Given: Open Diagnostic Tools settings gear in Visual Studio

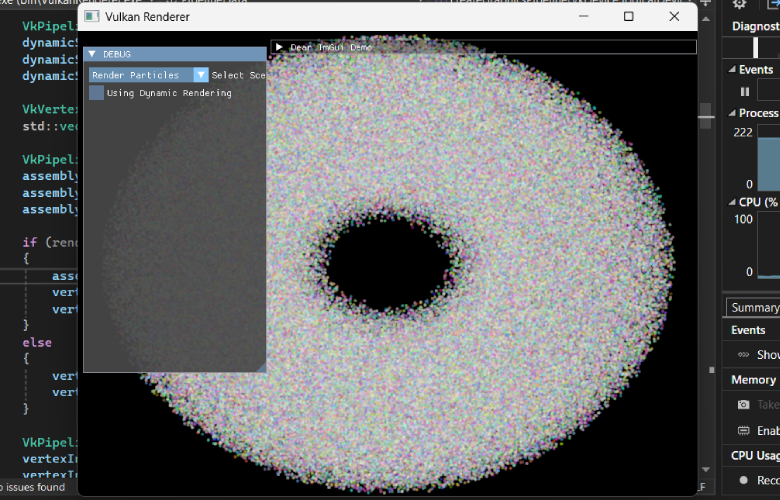Looking at the screenshot, I should pyautogui.click(x=740, y=4).
